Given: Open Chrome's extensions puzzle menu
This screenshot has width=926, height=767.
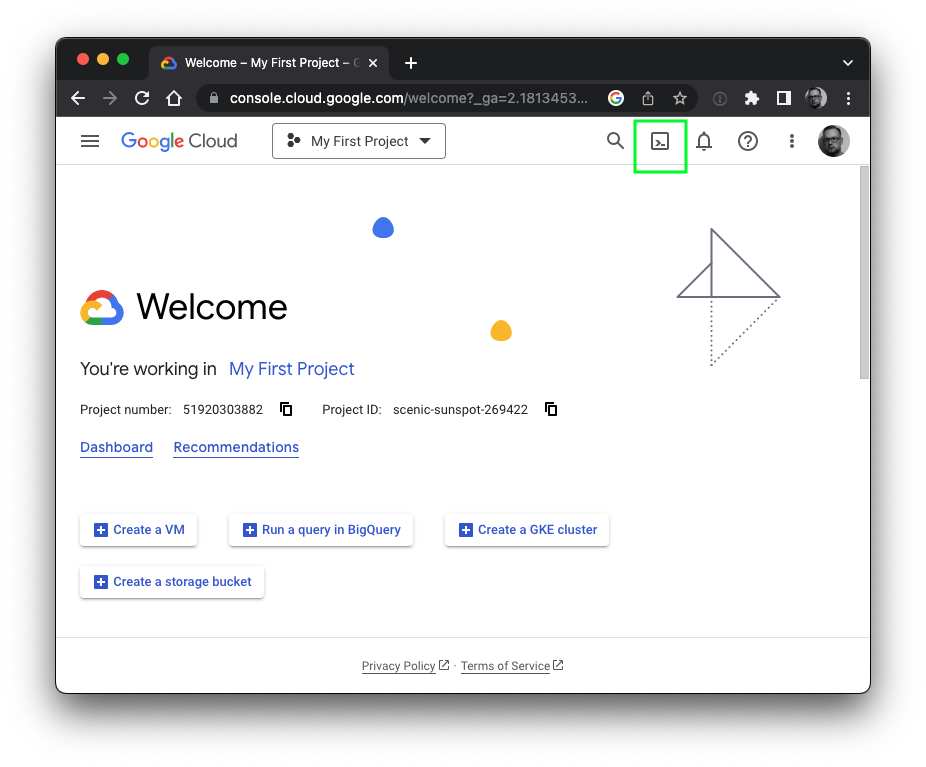Looking at the screenshot, I should [751, 98].
